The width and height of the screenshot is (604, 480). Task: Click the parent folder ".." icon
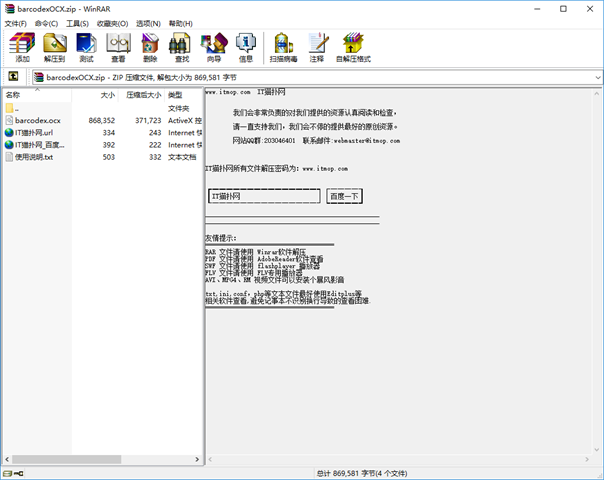tap(9, 108)
